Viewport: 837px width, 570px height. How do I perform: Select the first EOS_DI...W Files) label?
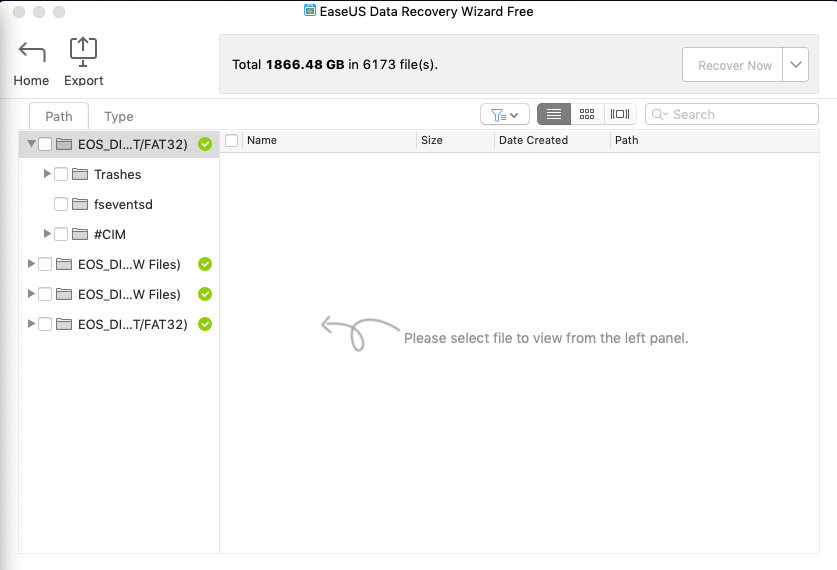point(129,264)
